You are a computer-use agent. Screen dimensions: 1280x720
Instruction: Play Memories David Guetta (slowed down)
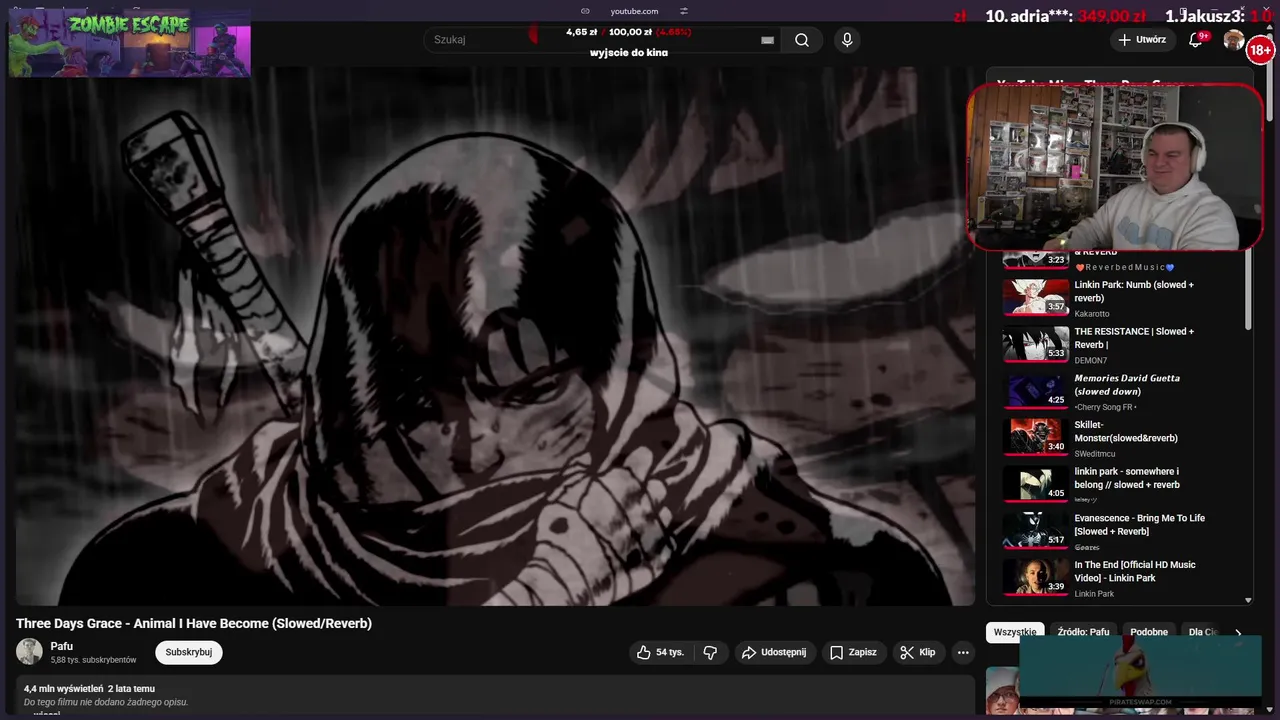[1127, 385]
